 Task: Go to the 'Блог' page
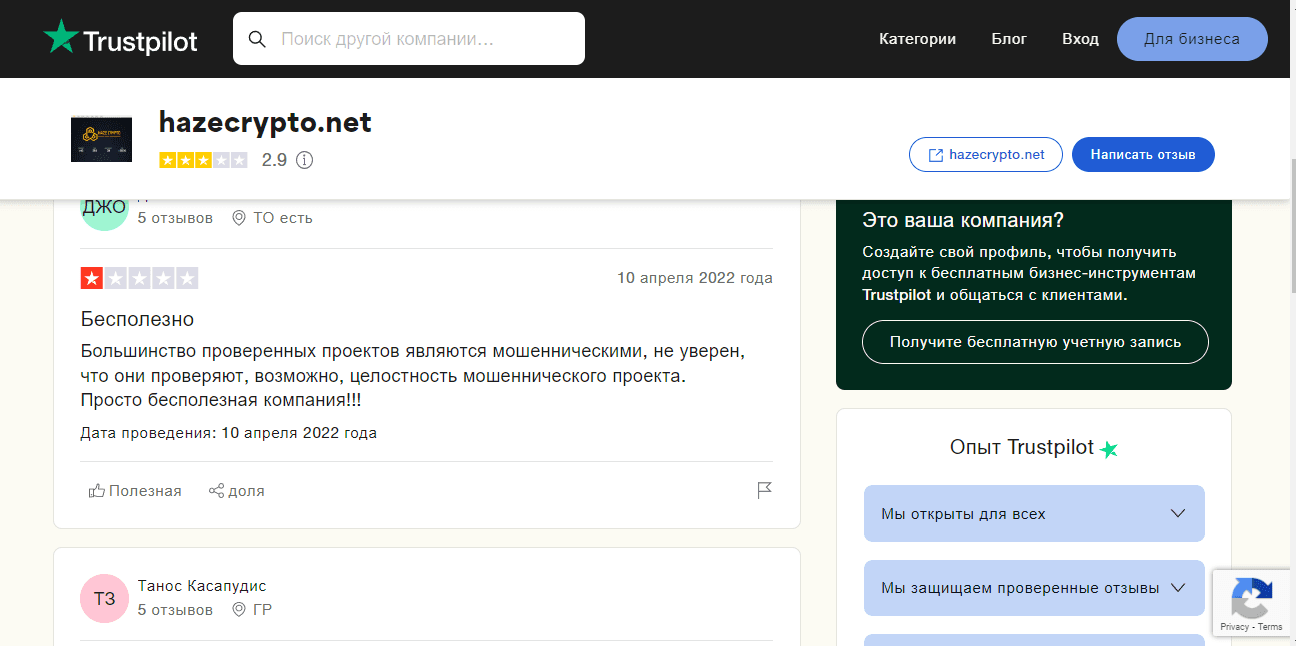(1009, 39)
